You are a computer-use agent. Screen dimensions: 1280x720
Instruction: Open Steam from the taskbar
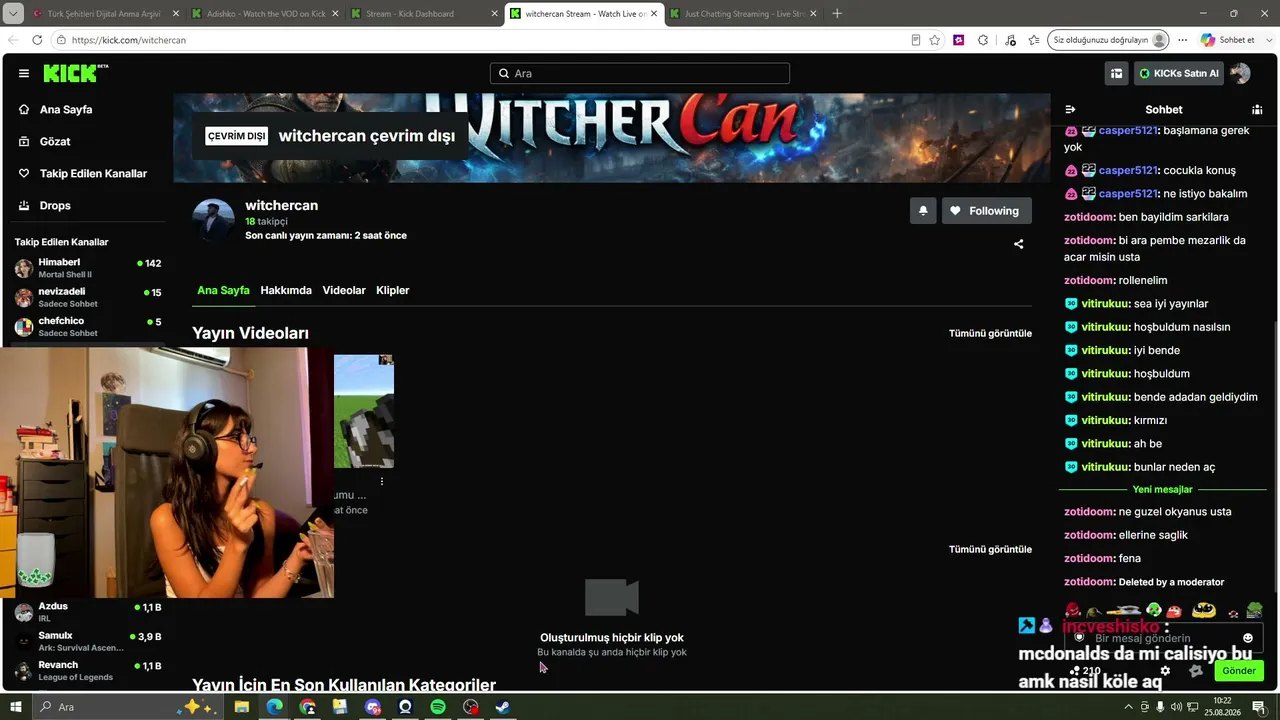(x=503, y=707)
